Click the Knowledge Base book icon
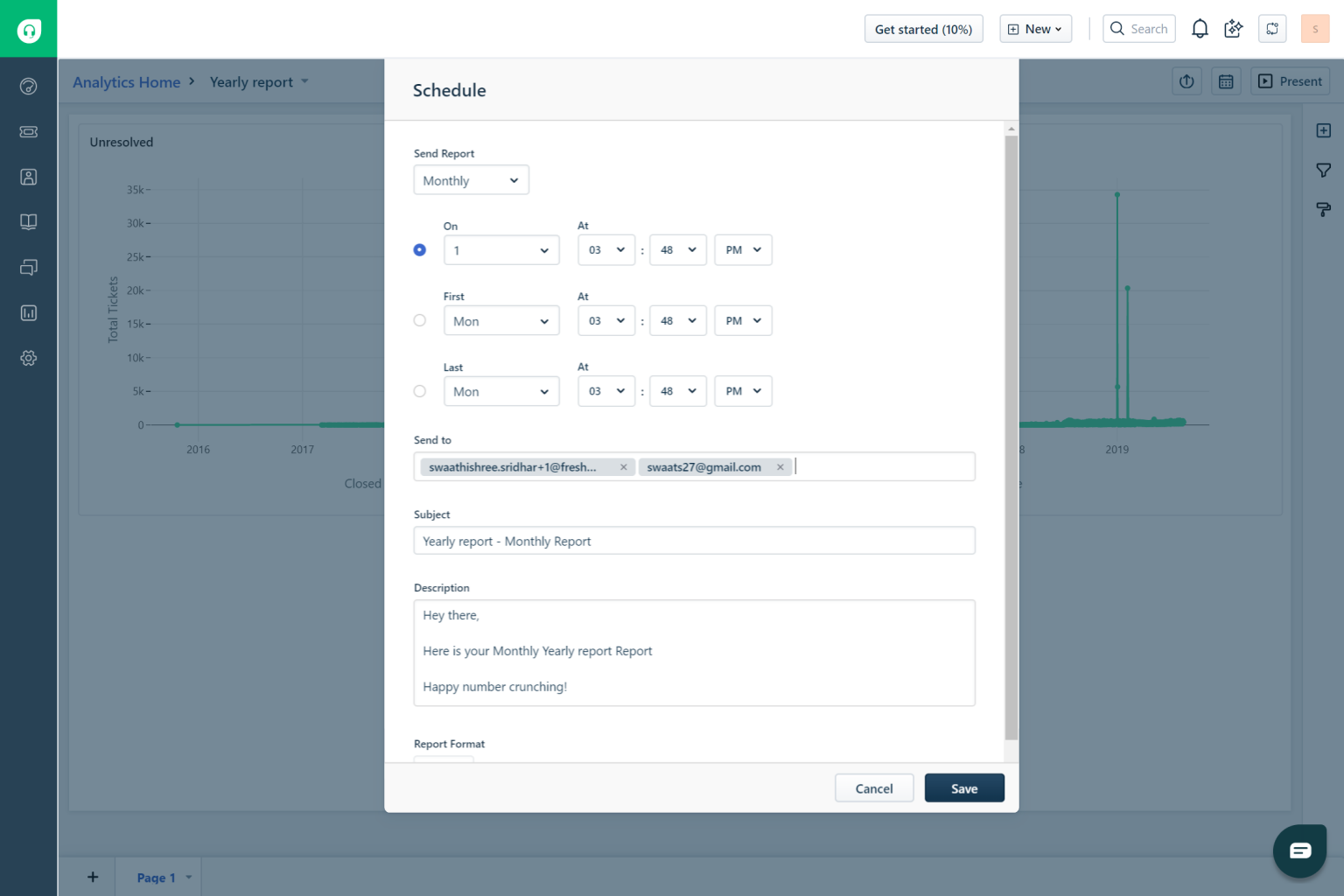Screen dimensions: 1344x896 tap(28, 221)
